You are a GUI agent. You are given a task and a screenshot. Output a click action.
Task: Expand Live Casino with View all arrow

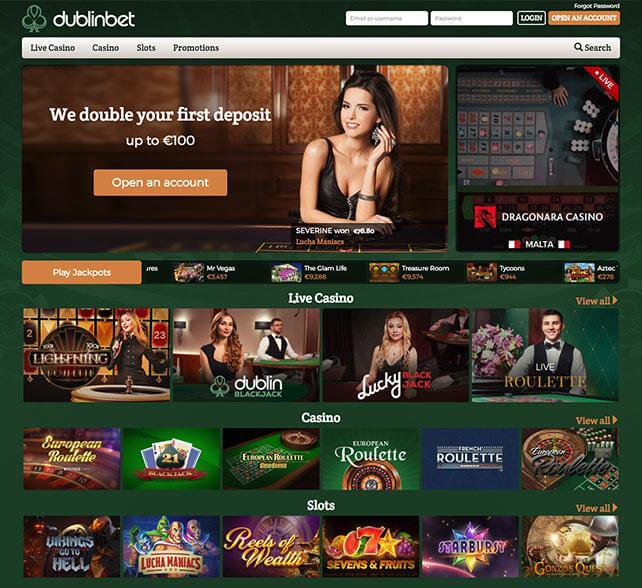click(596, 301)
